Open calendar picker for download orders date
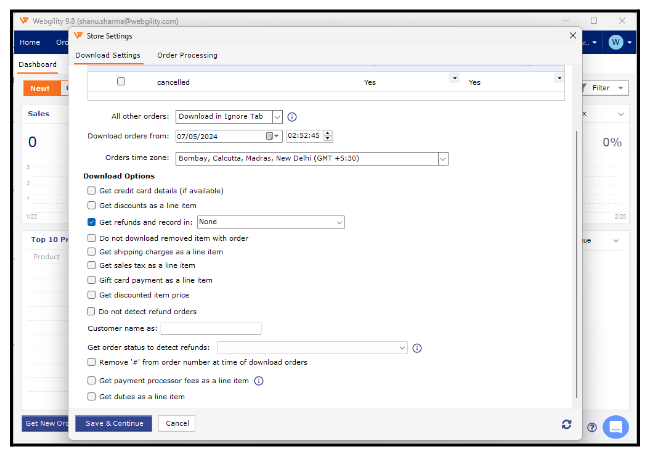653x454 pixels. click(x=270, y=136)
